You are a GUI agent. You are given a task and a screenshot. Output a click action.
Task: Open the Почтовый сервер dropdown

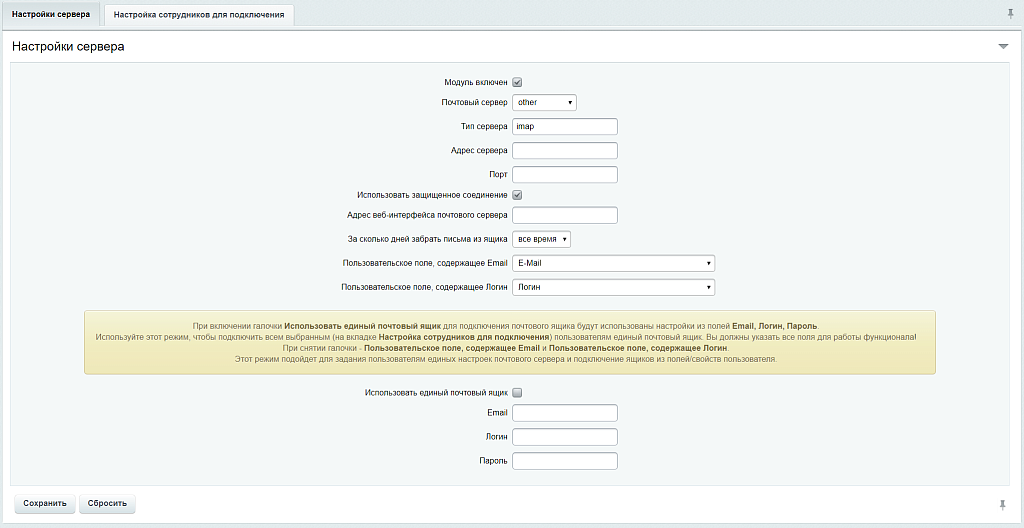click(x=544, y=103)
